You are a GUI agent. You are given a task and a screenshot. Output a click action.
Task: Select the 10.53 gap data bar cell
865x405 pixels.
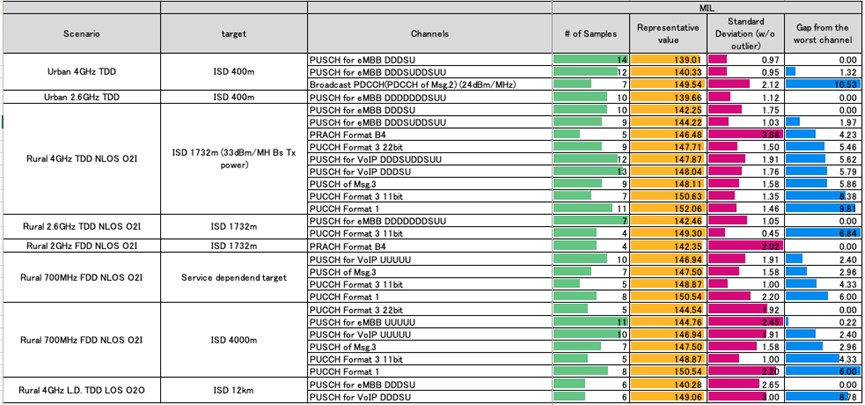[x=822, y=85]
